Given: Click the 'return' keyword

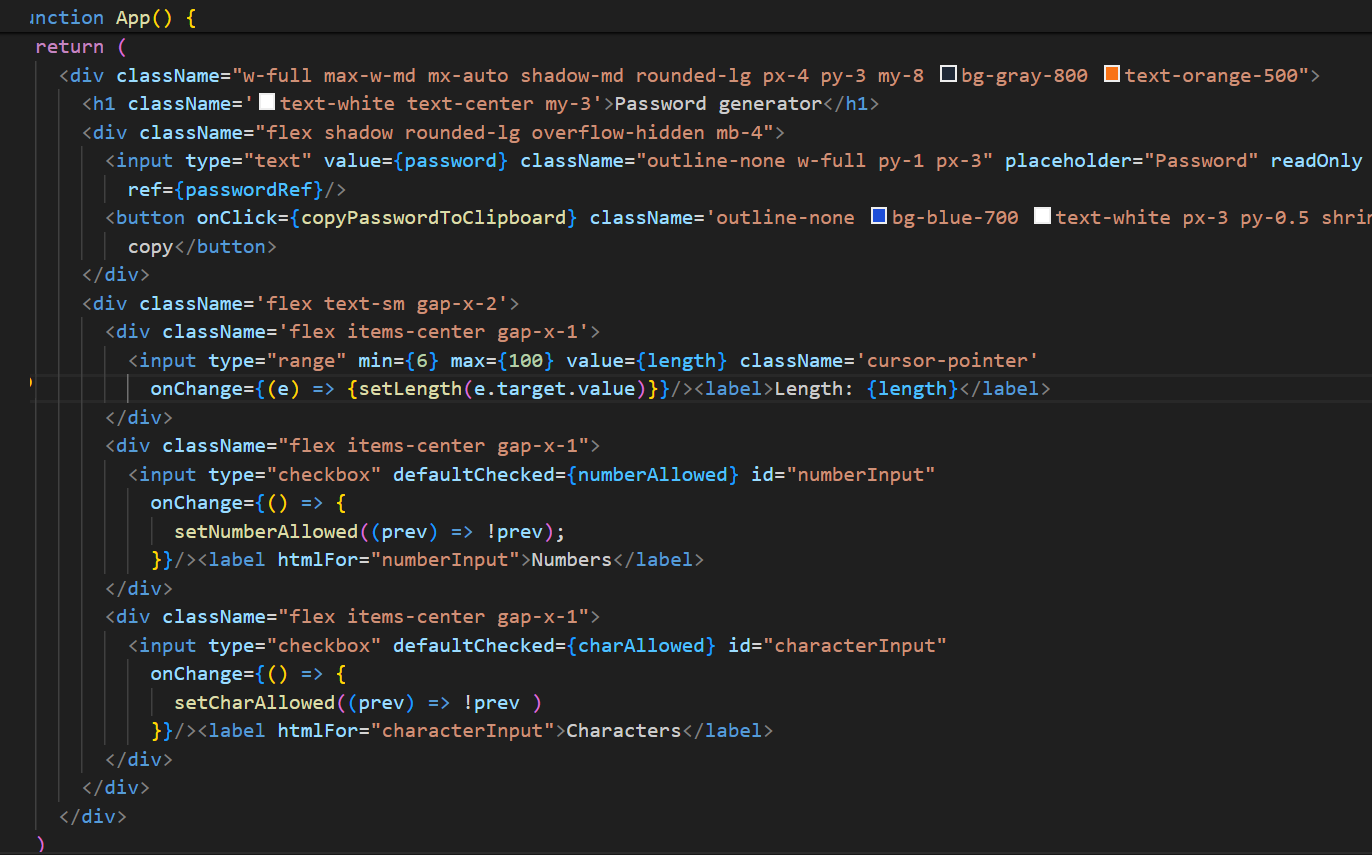Looking at the screenshot, I should (x=69, y=46).
